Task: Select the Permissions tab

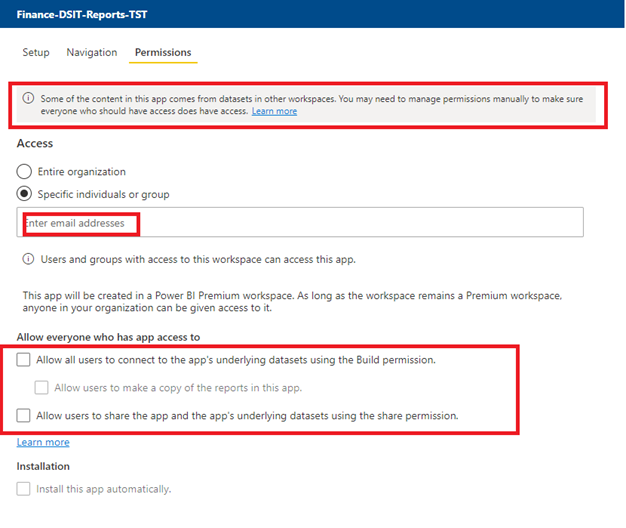Action: coord(163,52)
